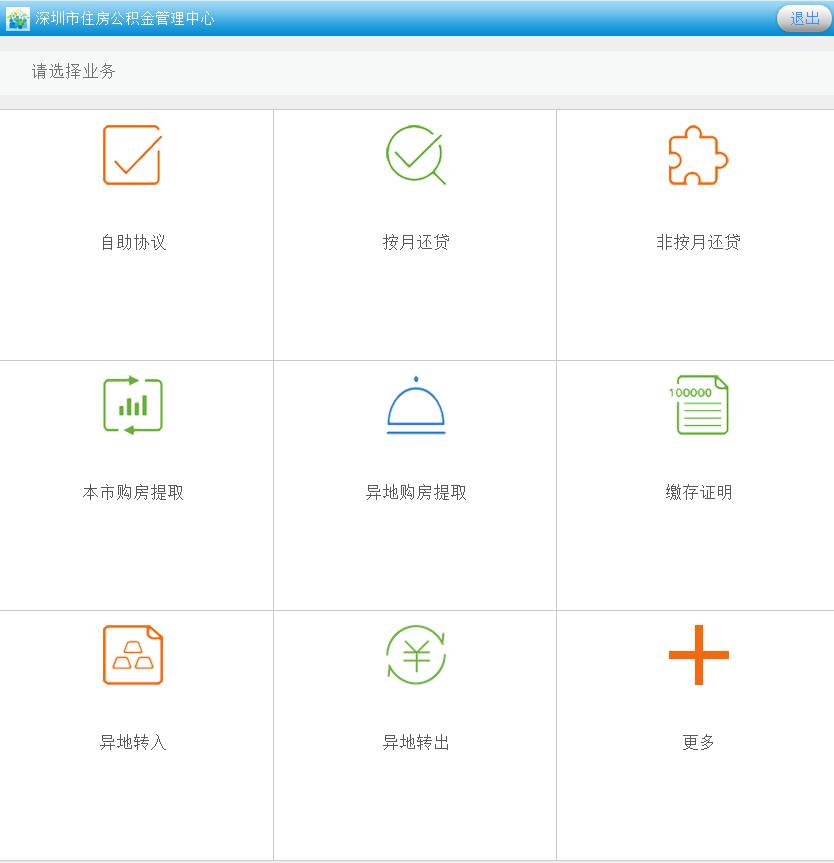834x863 pixels.
Task: Click the green magnifier checkmark icon for 按月还贷
Action: (415, 155)
